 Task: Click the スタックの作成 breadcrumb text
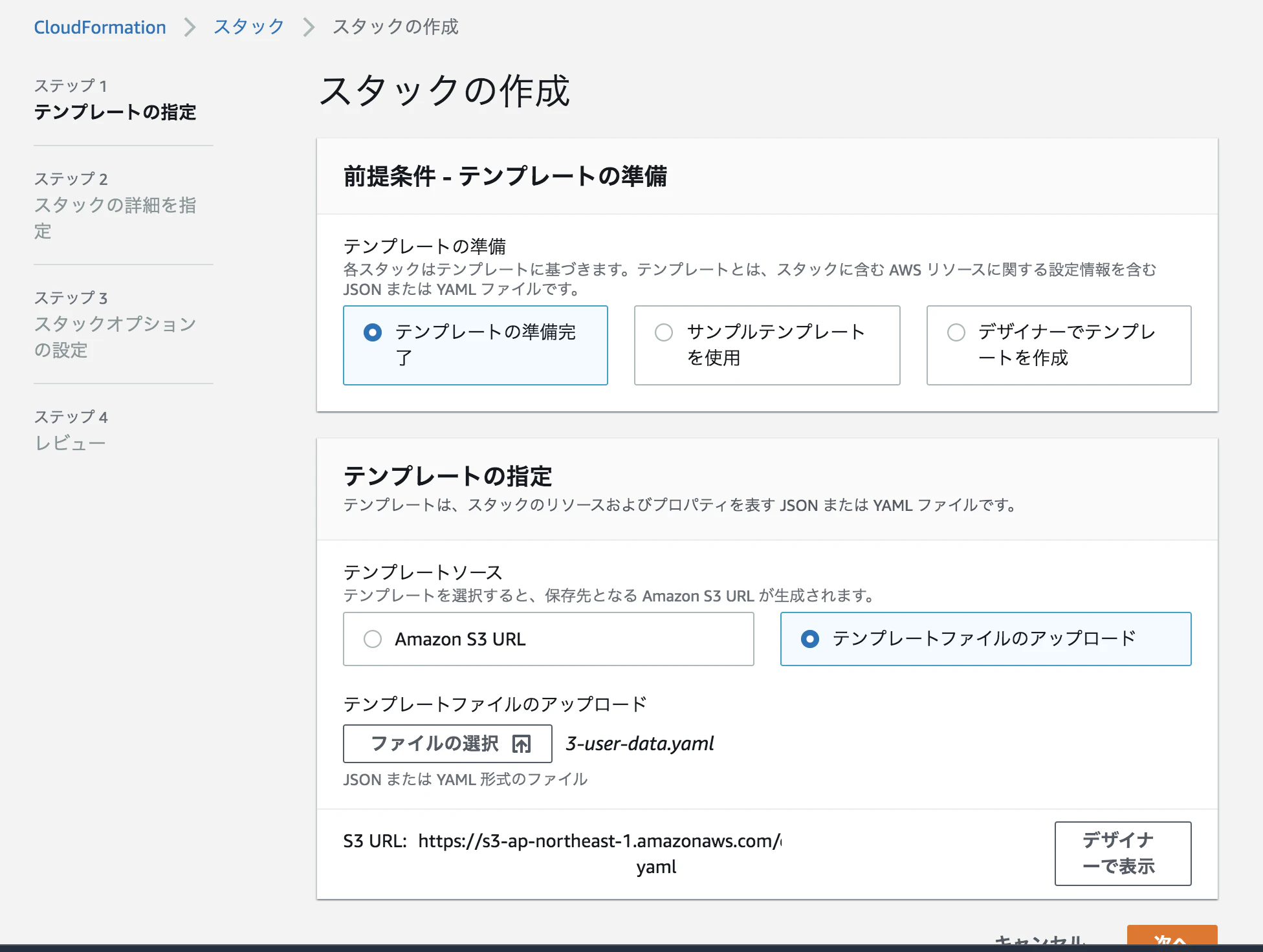[395, 27]
